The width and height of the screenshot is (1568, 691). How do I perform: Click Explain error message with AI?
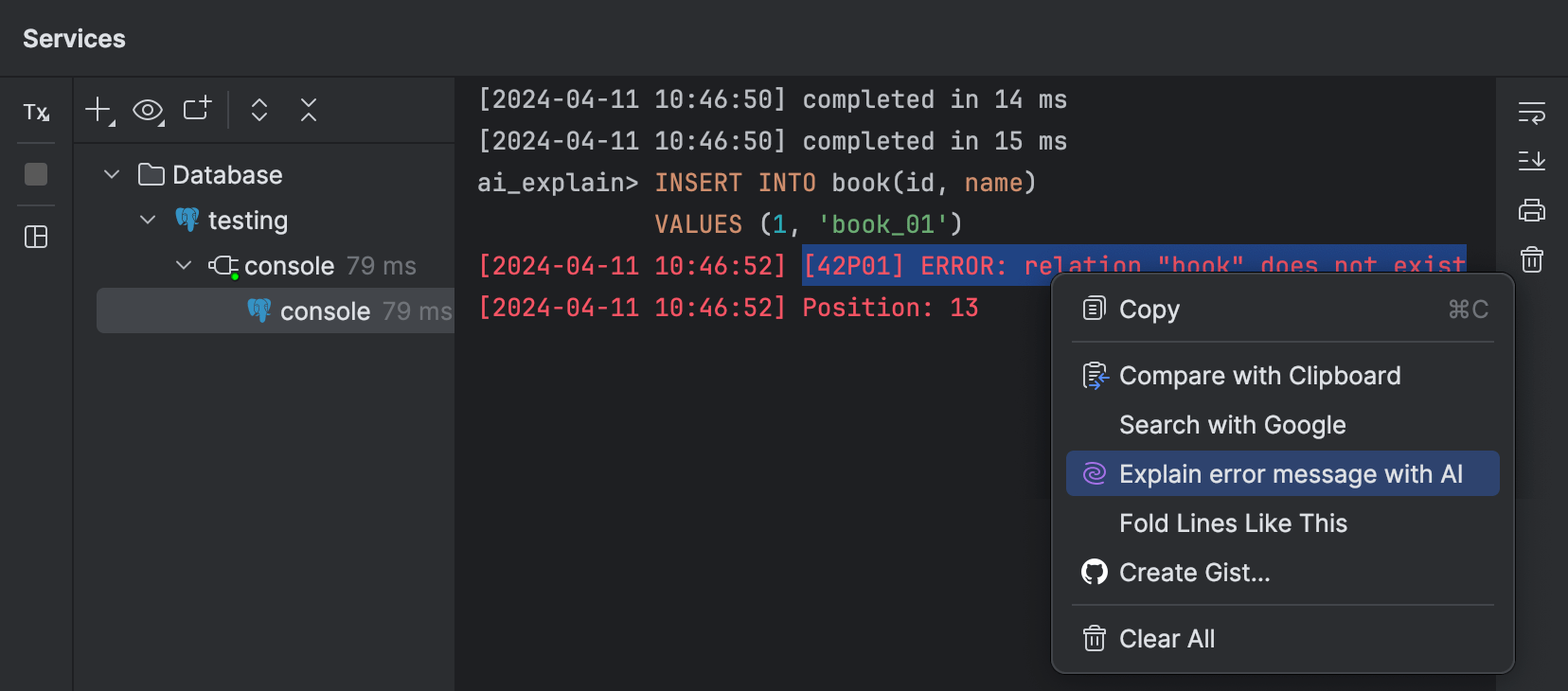tap(1282, 473)
